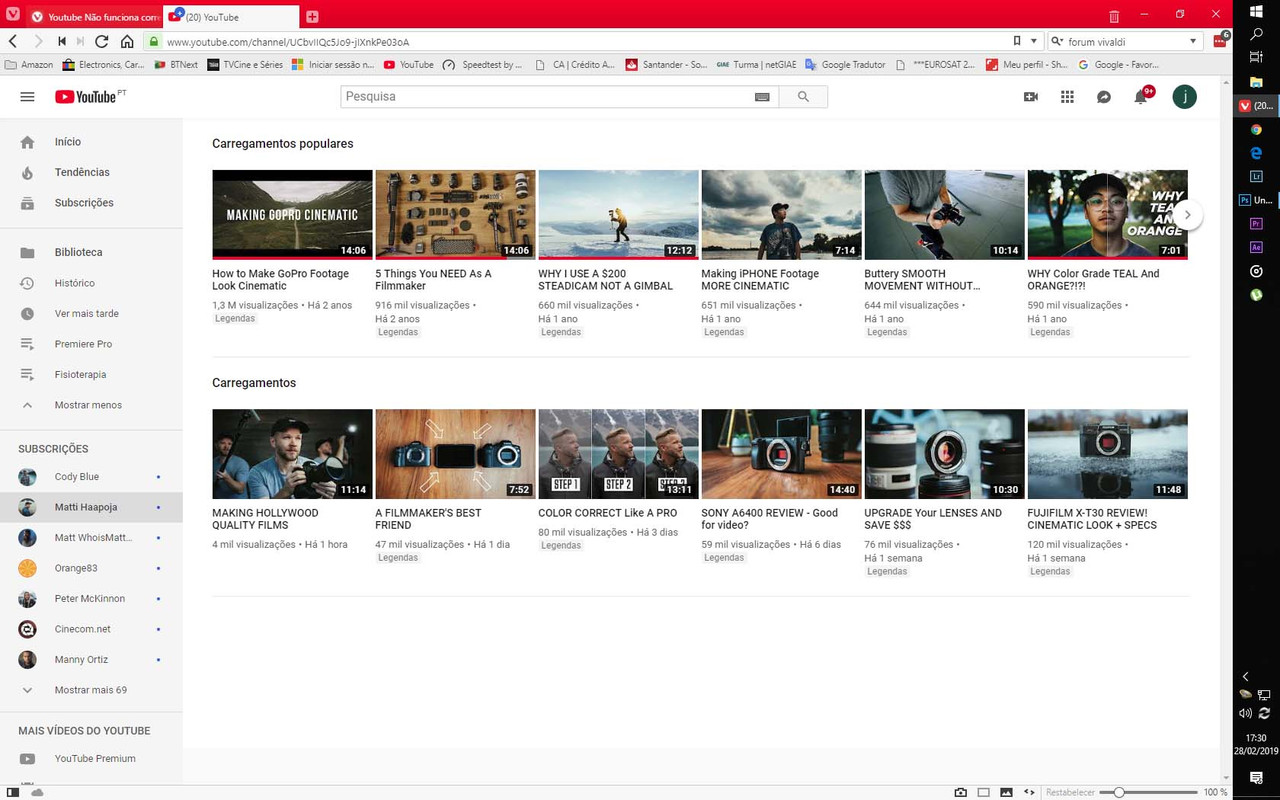
Task: Open the red extension icon with 6 badge
Action: click(1221, 40)
